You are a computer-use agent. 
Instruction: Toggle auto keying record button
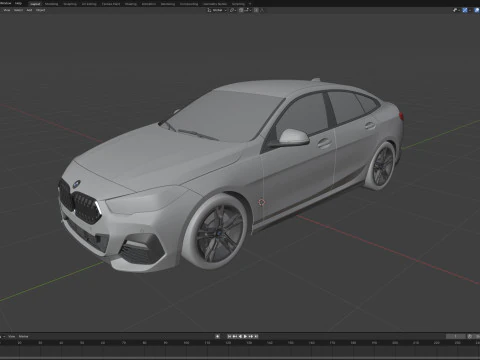[218, 336]
